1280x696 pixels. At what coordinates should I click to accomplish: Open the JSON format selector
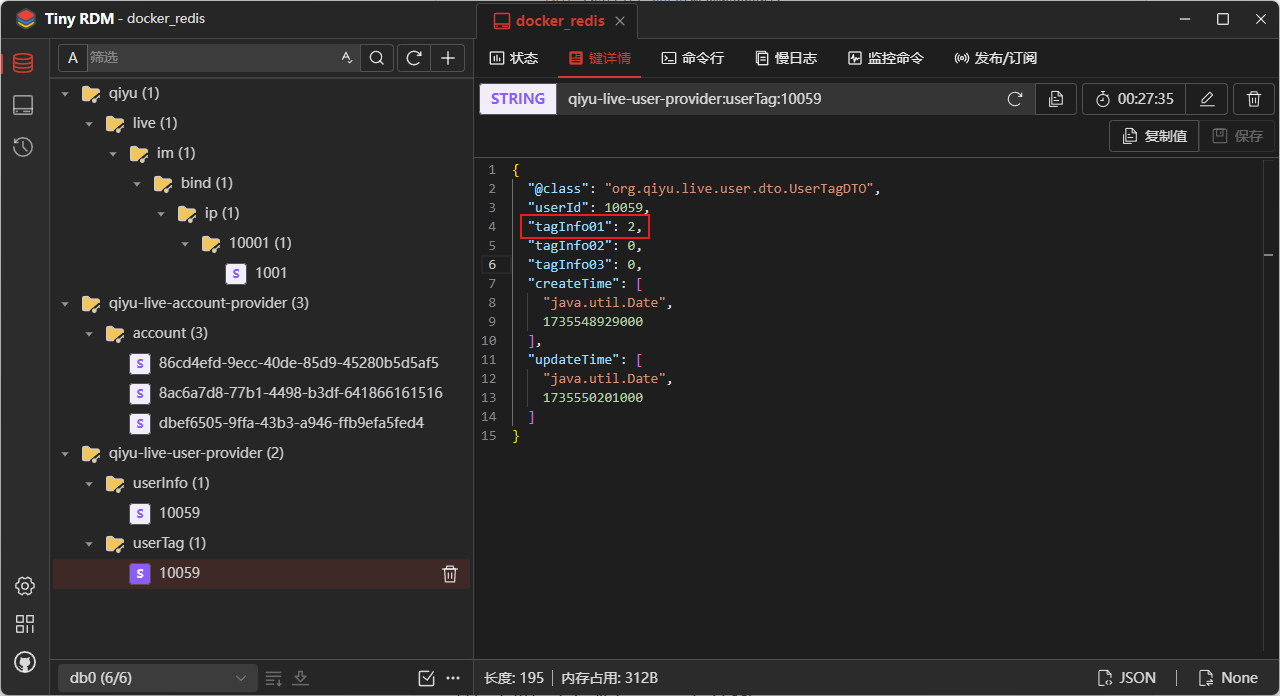pos(1126,678)
